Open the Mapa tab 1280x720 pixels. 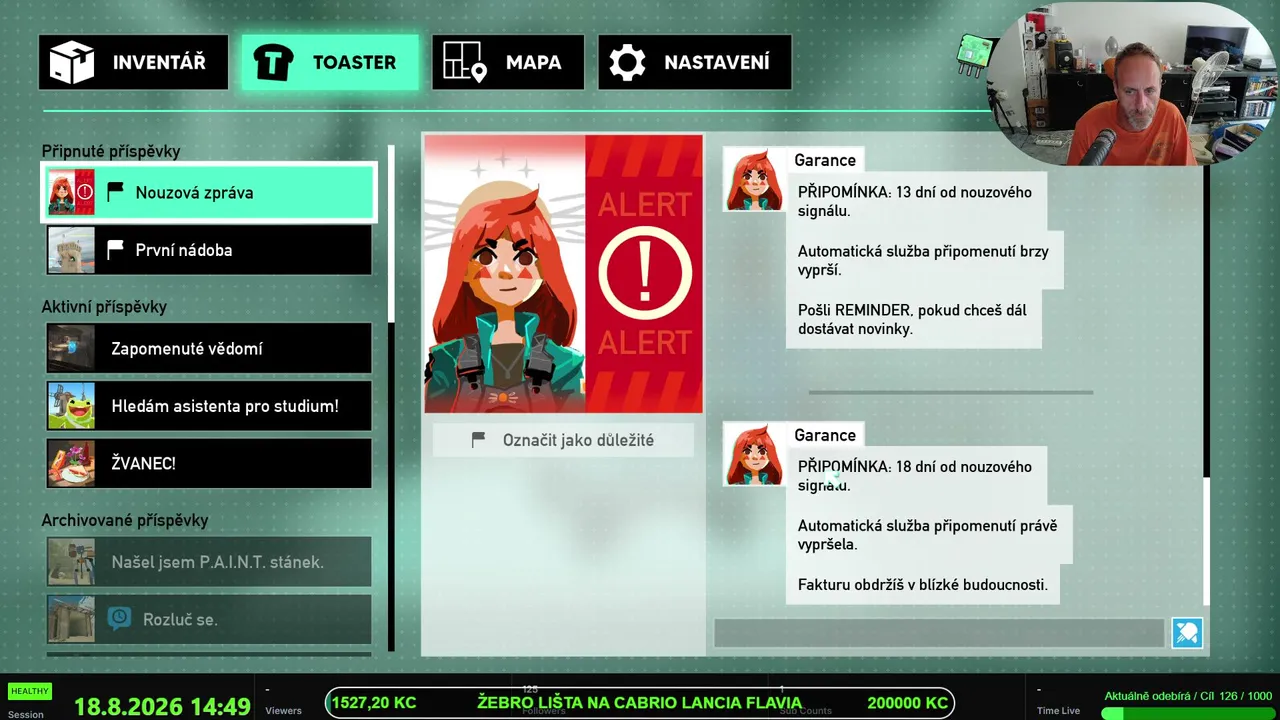pos(508,62)
